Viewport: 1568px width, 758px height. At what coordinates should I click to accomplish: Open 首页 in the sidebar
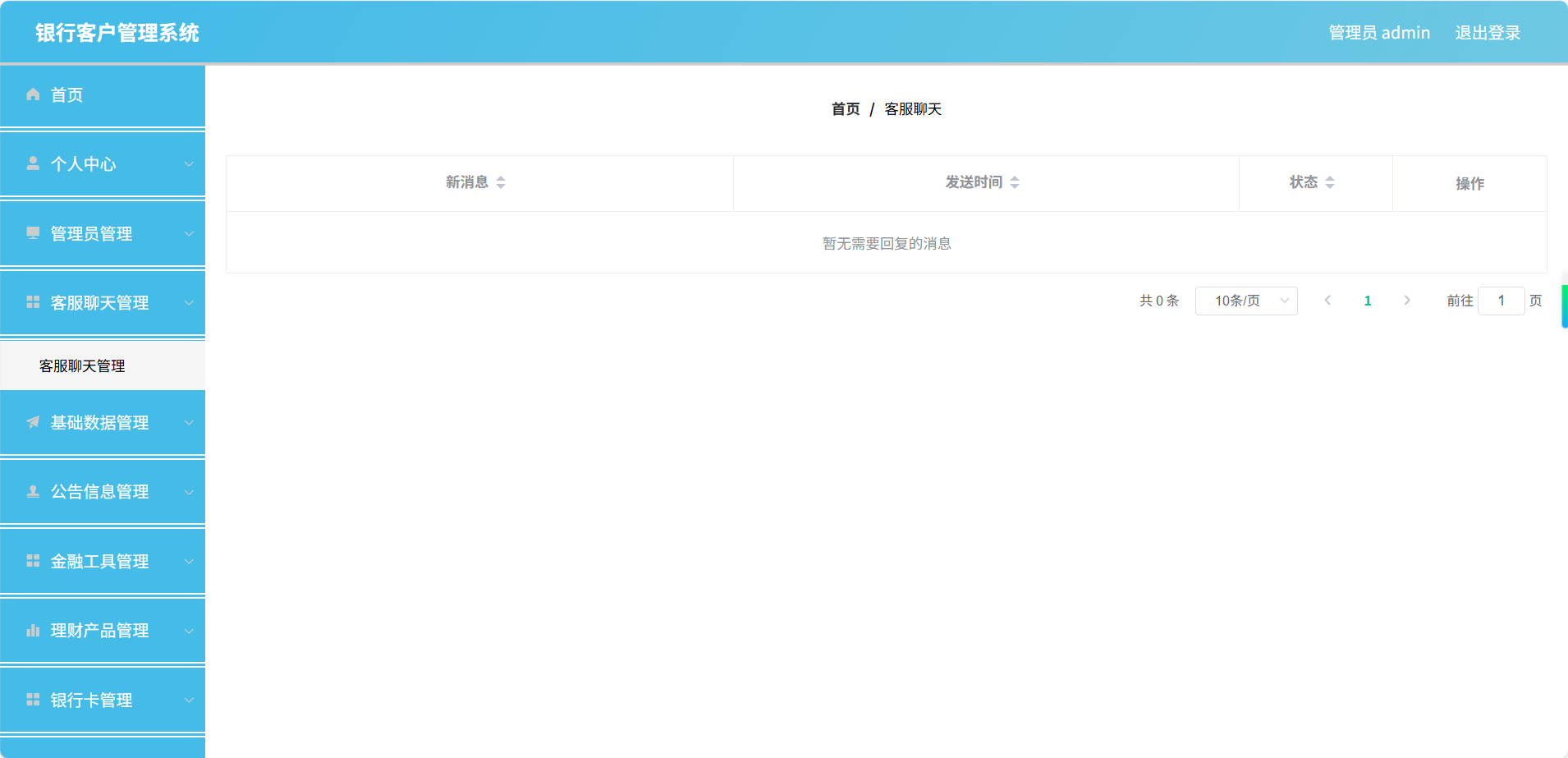click(103, 95)
